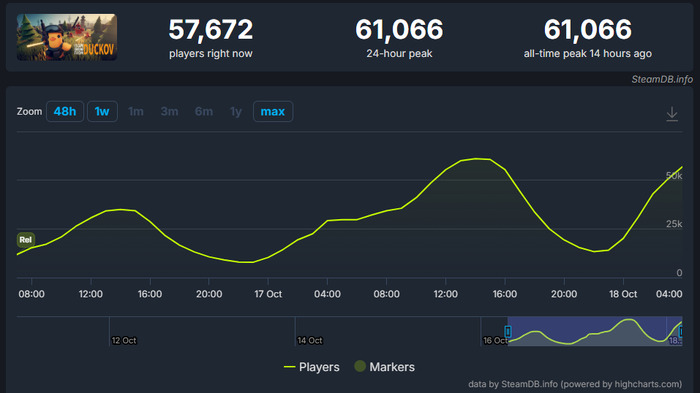
Task: Toggle the Players series in legend
Action: pos(312,367)
